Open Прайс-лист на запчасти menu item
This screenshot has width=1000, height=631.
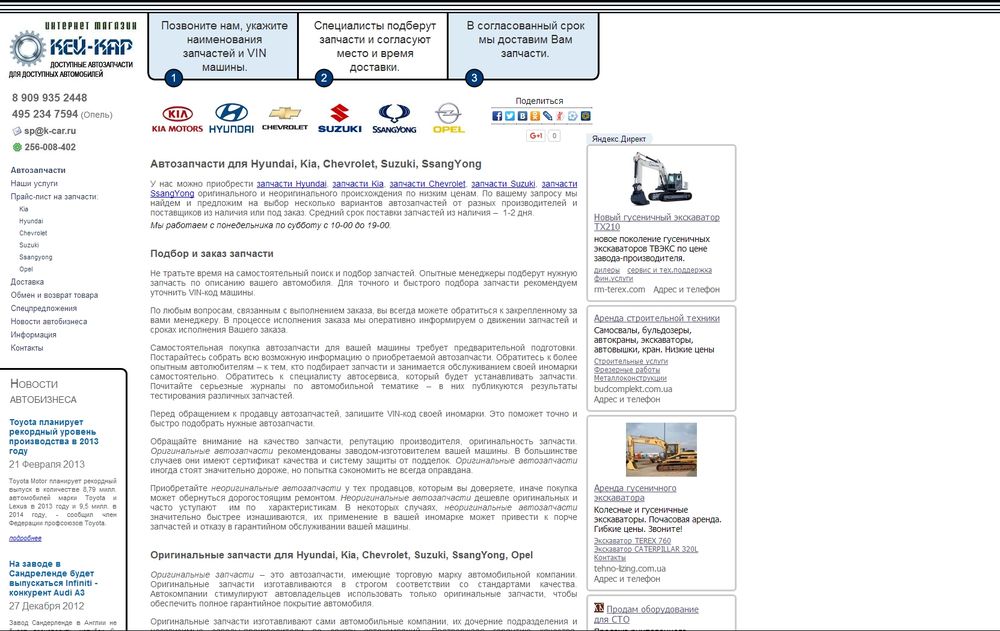click(54, 197)
